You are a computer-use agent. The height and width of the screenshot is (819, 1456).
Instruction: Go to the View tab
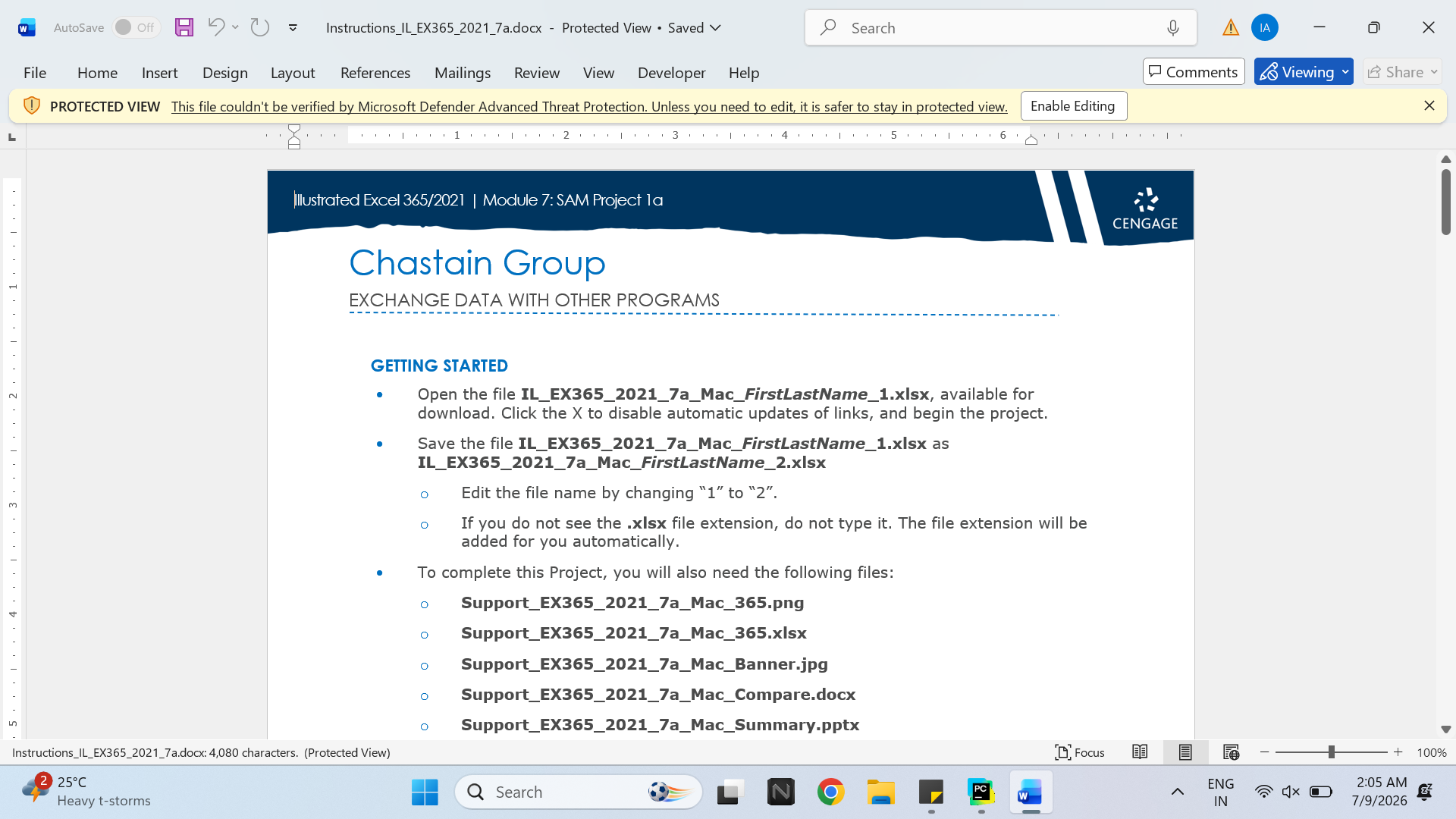point(598,73)
